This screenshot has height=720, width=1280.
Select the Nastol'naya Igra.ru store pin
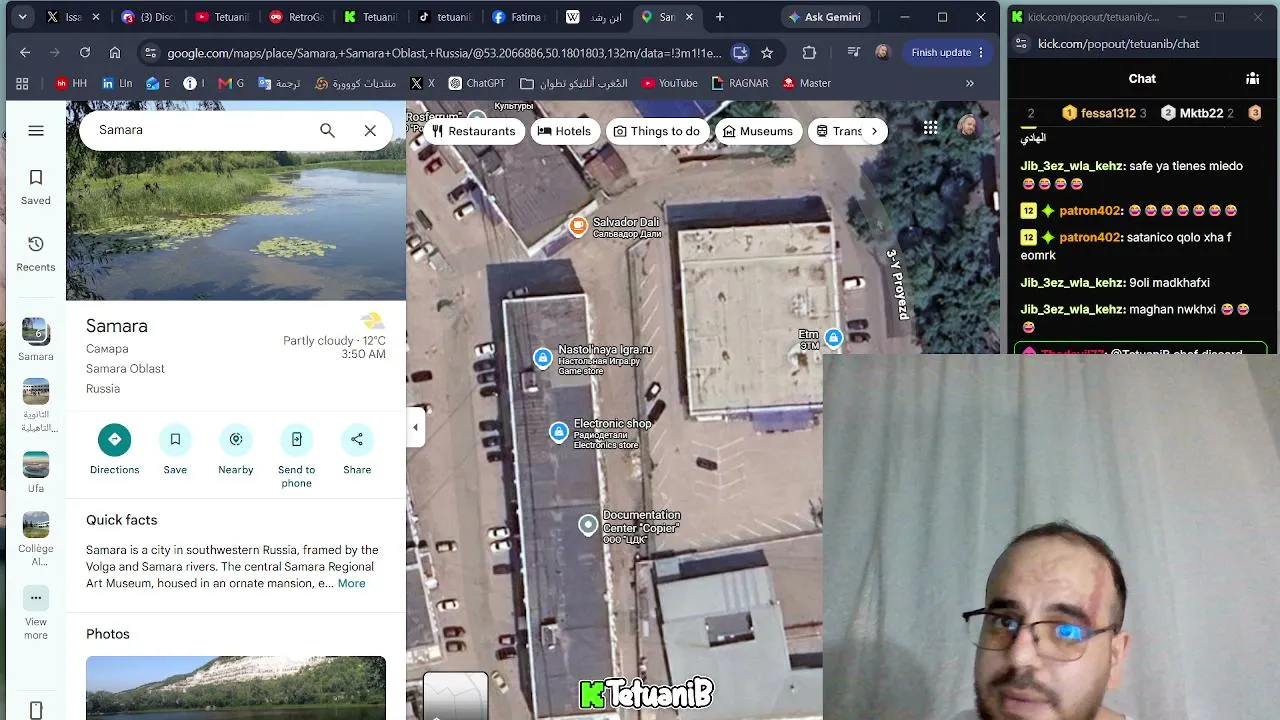click(x=542, y=358)
